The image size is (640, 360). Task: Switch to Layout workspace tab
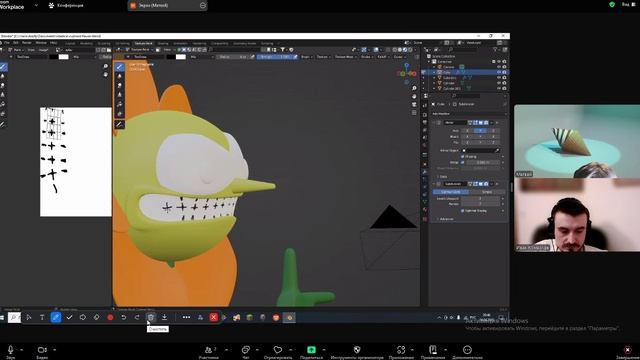70,43
